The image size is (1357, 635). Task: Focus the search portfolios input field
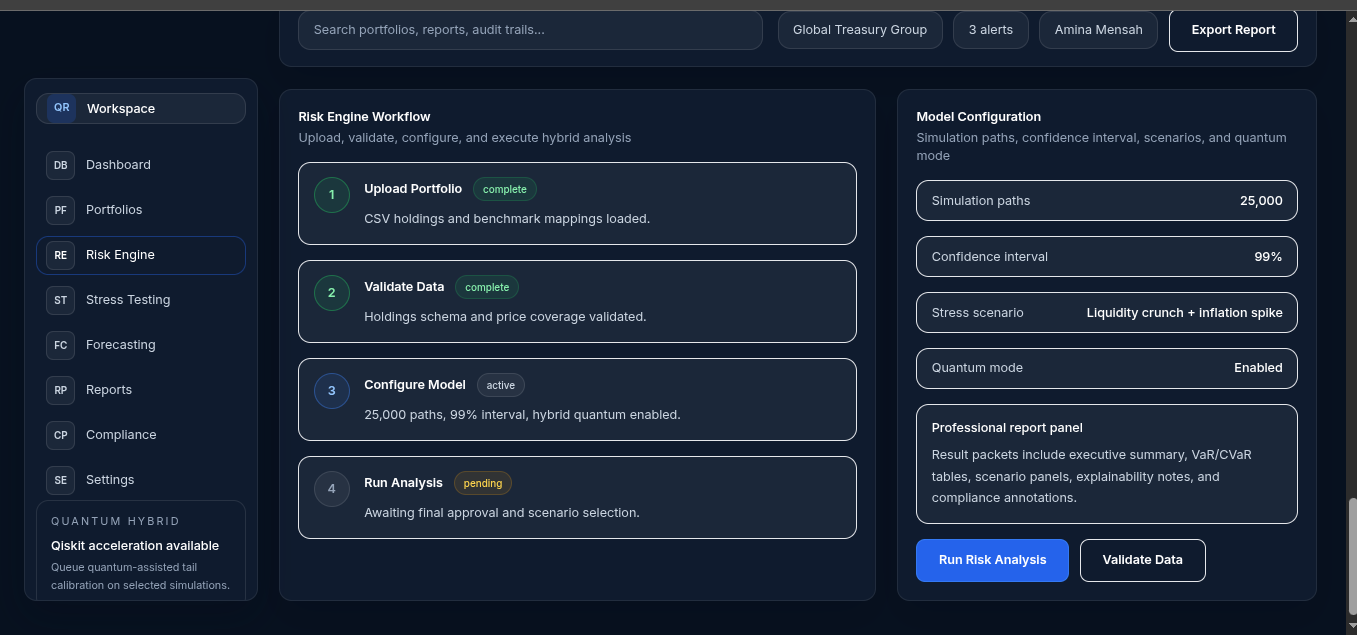(x=530, y=30)
